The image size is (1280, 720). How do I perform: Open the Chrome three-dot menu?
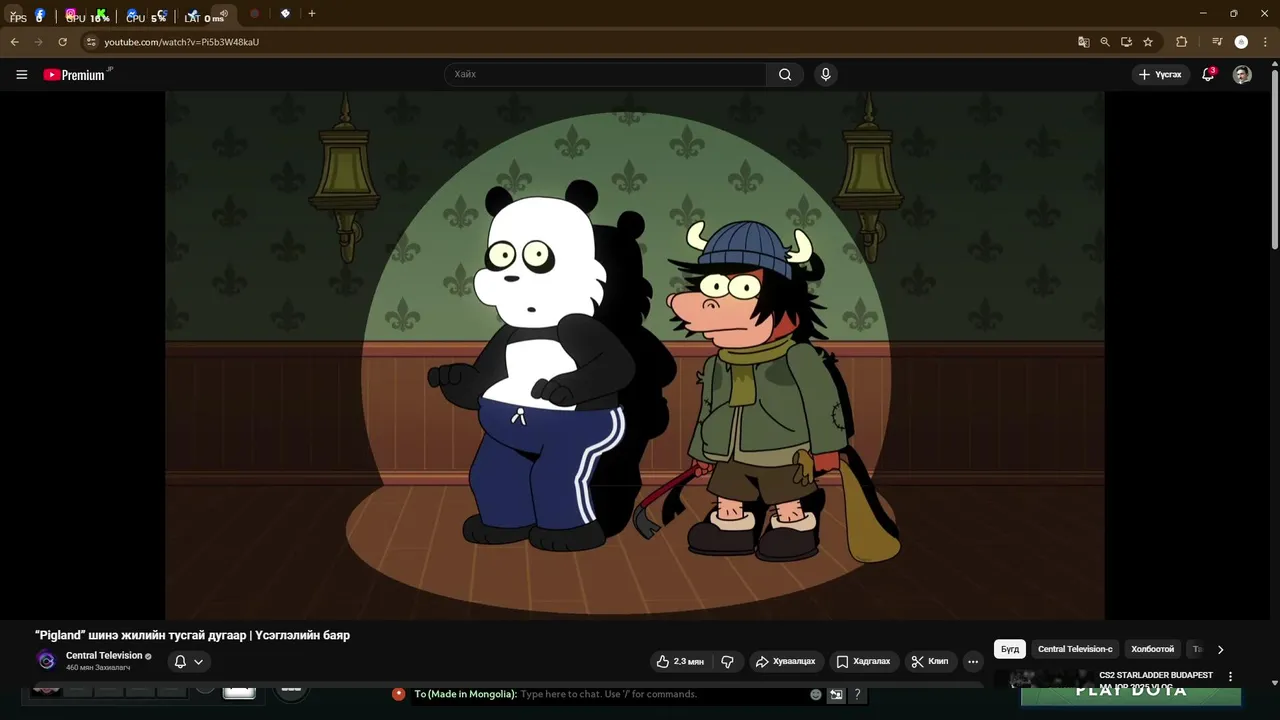click(x=1265, y=42)
